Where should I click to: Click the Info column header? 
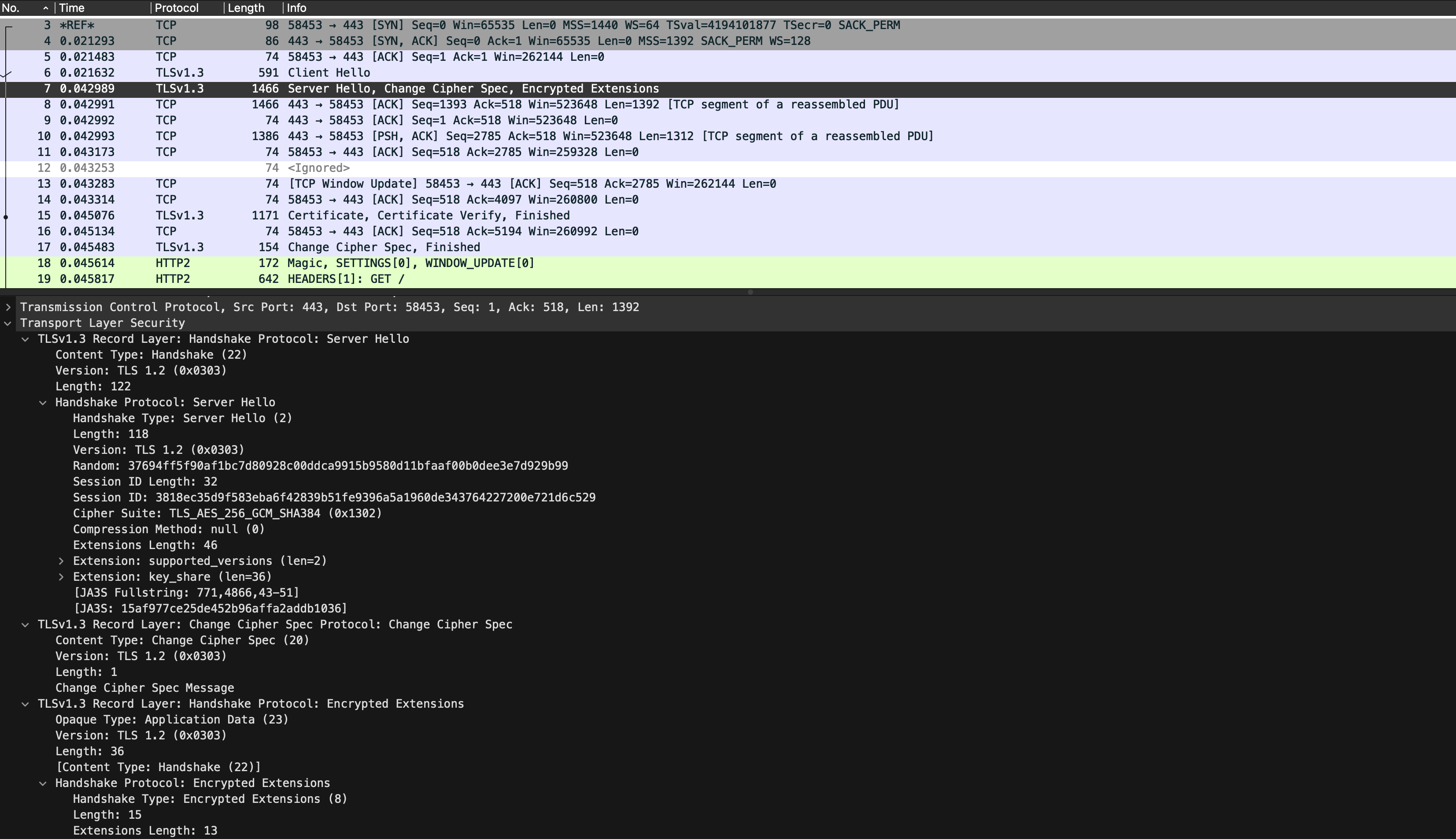tap(870, 8)
